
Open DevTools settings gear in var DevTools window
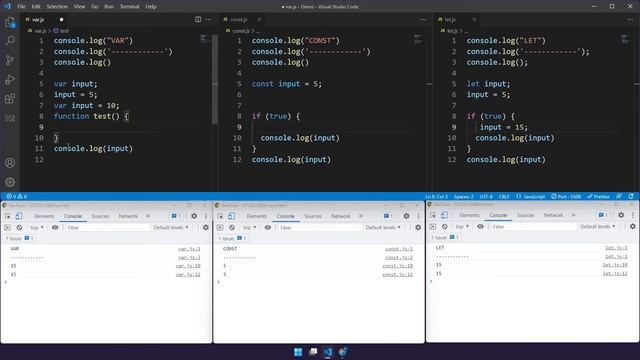pos(194,216)
